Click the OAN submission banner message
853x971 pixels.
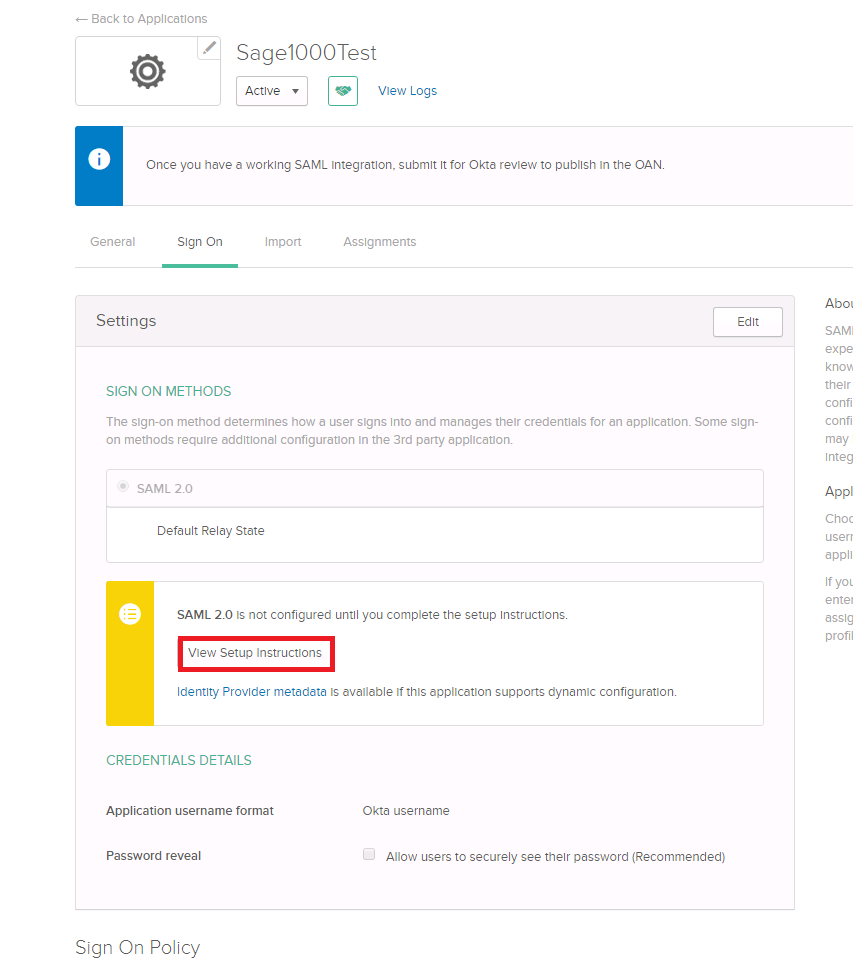click(405, 165)
